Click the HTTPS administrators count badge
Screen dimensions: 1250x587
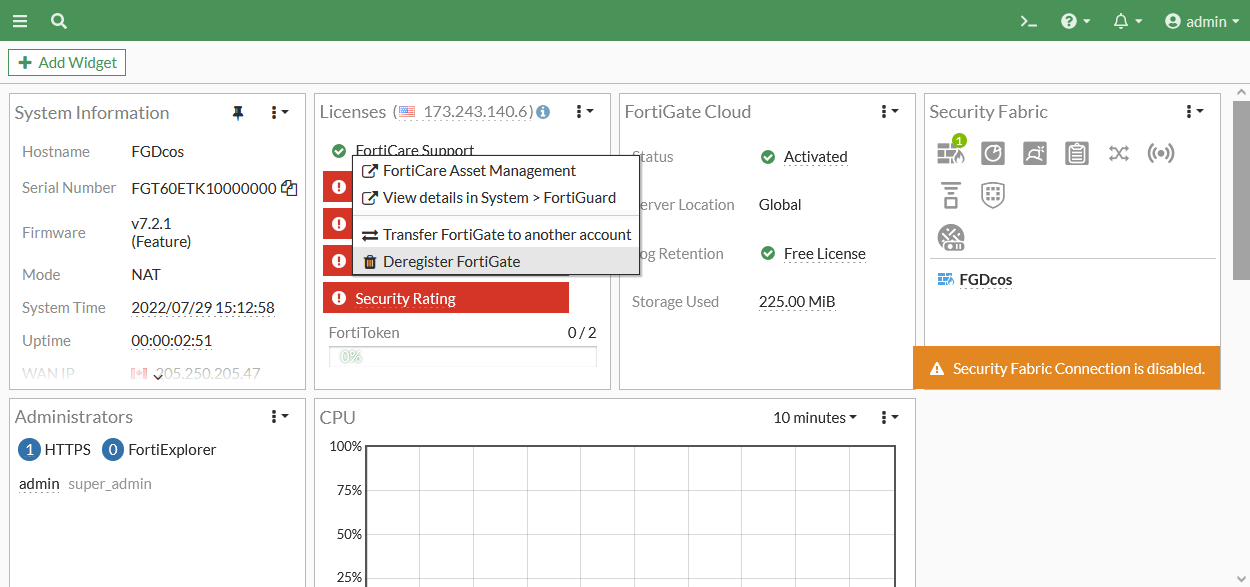point(30,450)
